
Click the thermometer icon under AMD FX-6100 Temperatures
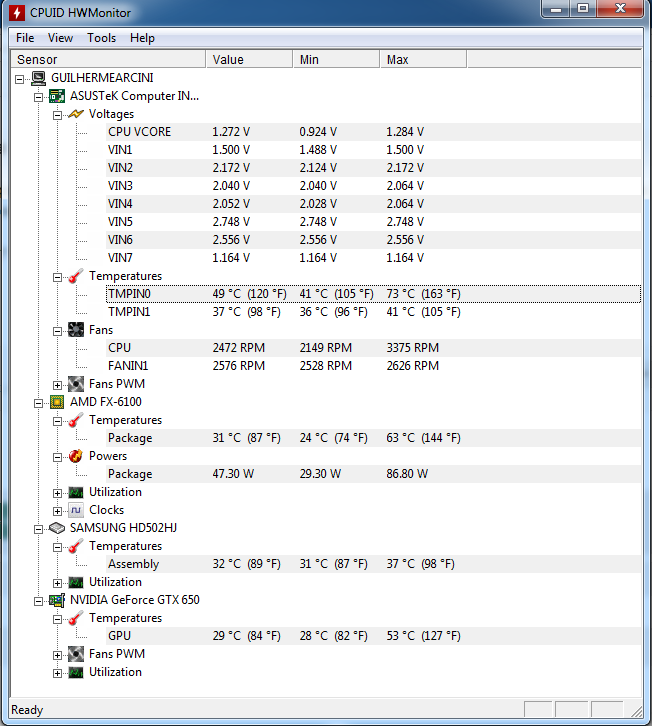coord(75,420)
